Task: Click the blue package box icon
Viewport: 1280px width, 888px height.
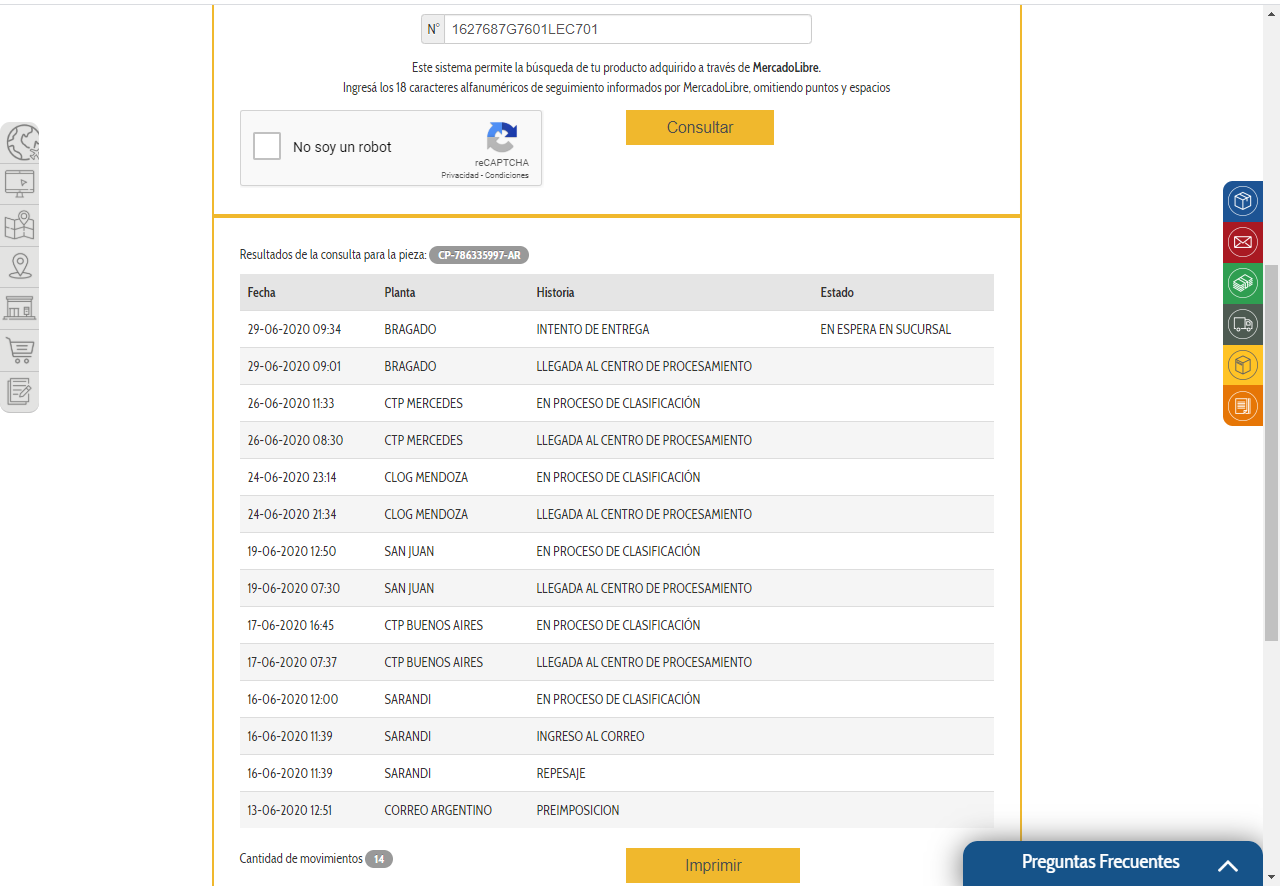Action: click(x=1242, y=201)
